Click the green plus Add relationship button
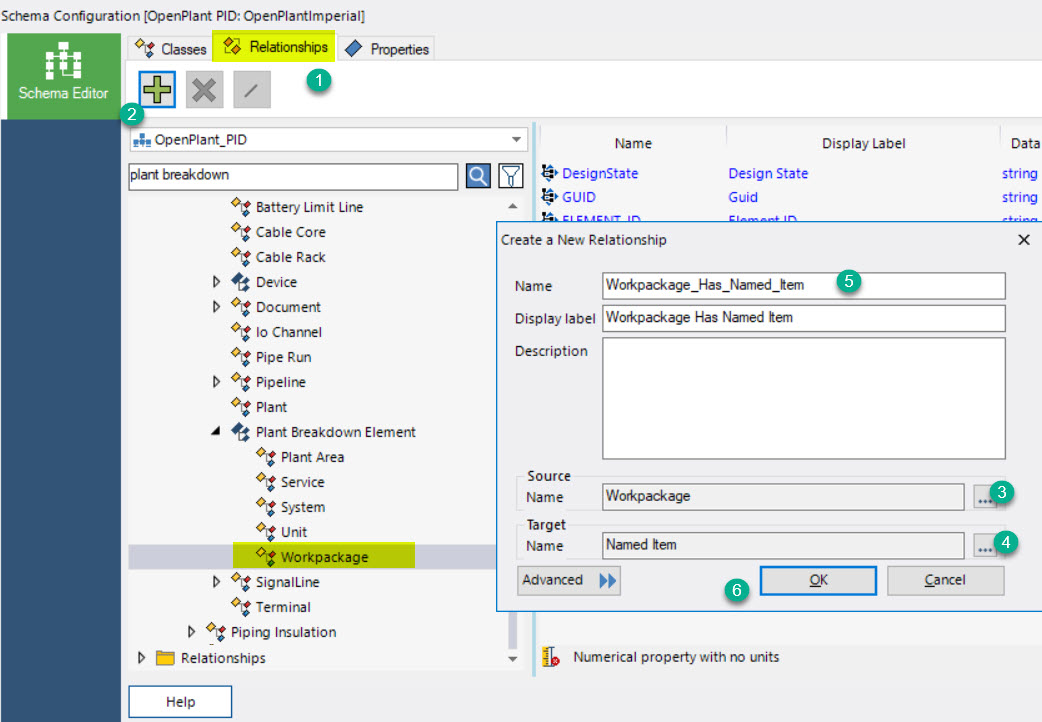1042x722 pixels. coord(157,89)
